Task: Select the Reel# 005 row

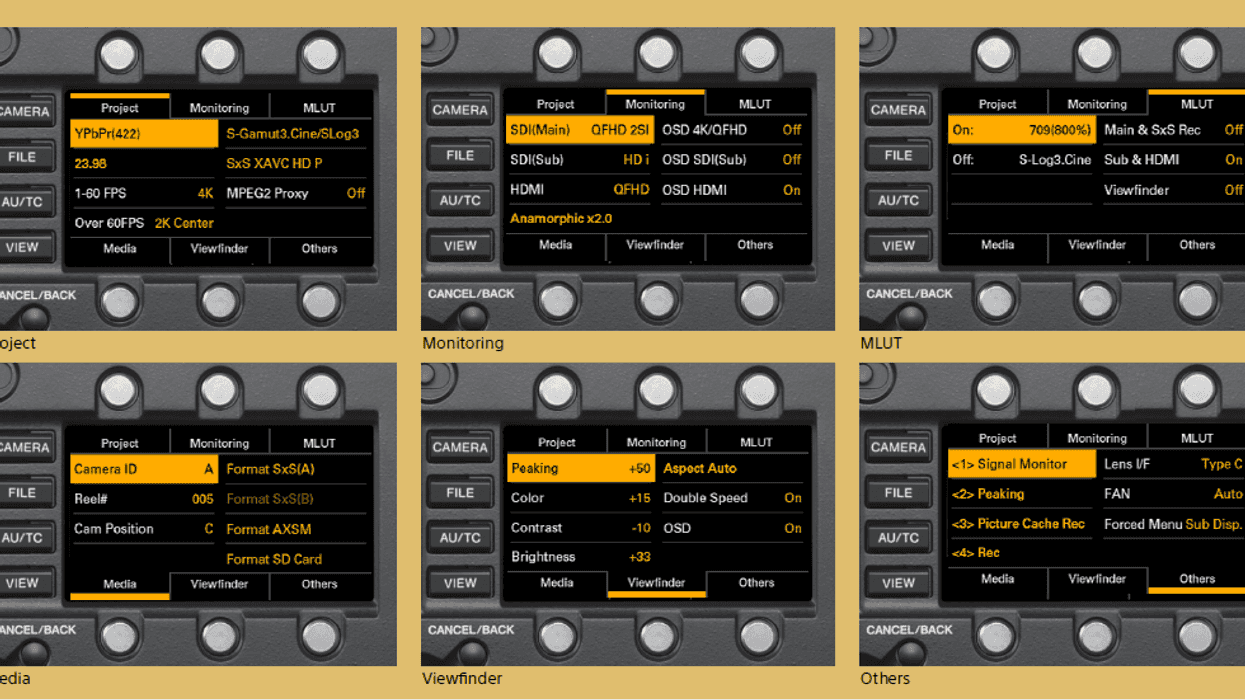Action: pyautogui.click(x=144, y=499)
